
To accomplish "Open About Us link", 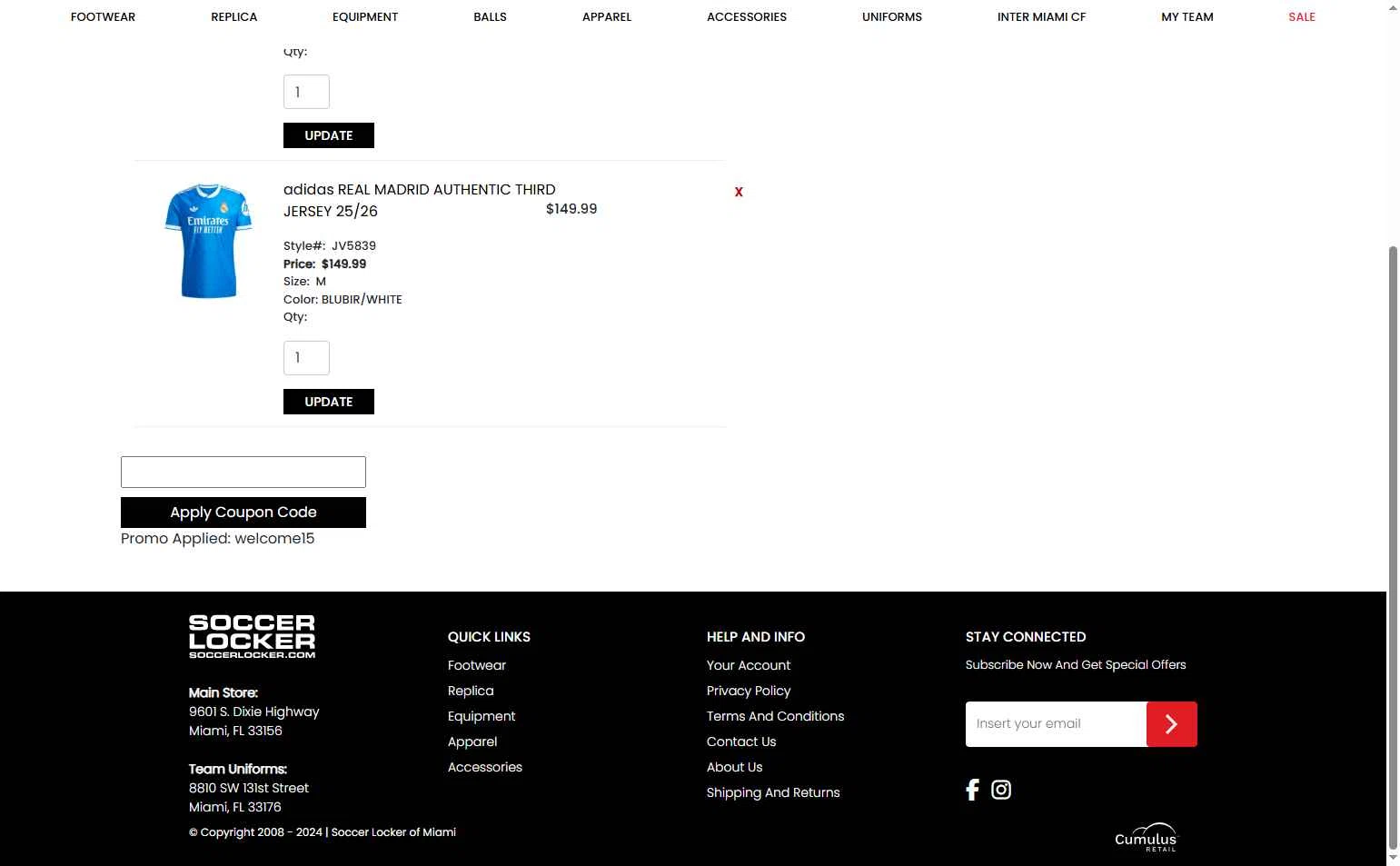I will pos(735,767).
